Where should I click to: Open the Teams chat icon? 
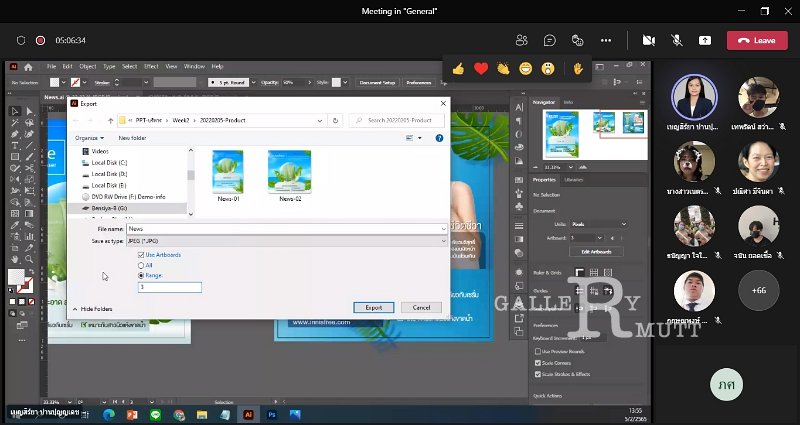tap(549, 40)
